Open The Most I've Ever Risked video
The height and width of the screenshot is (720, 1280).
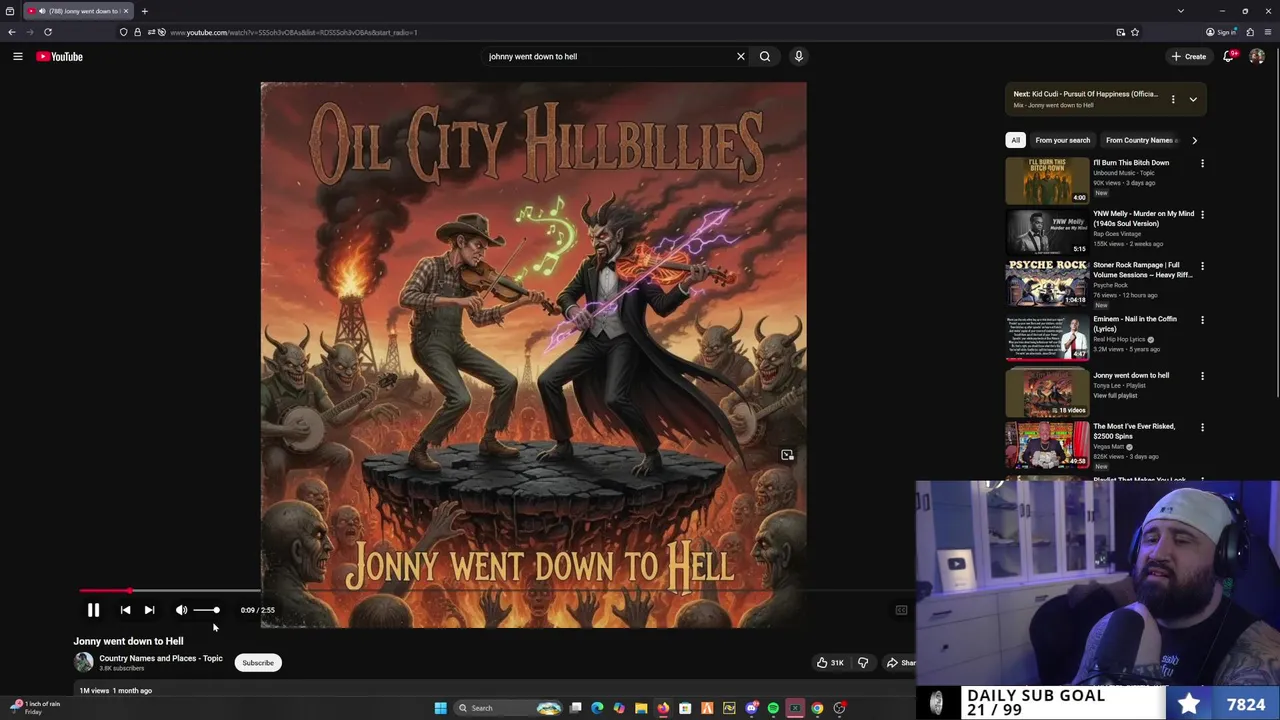pyautogui.click(x=1047, y=444)
